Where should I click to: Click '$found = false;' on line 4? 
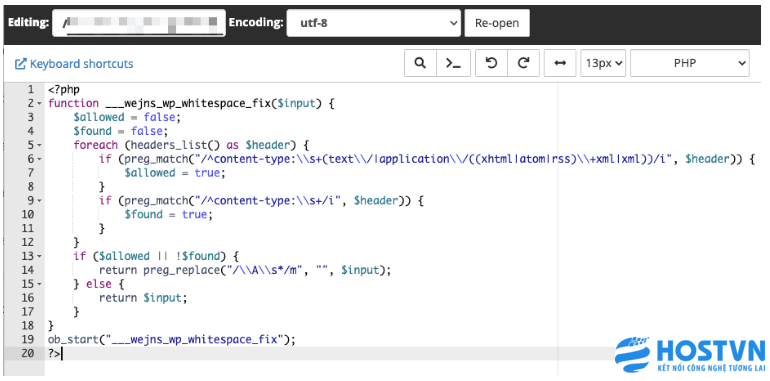tap(121, 131)
